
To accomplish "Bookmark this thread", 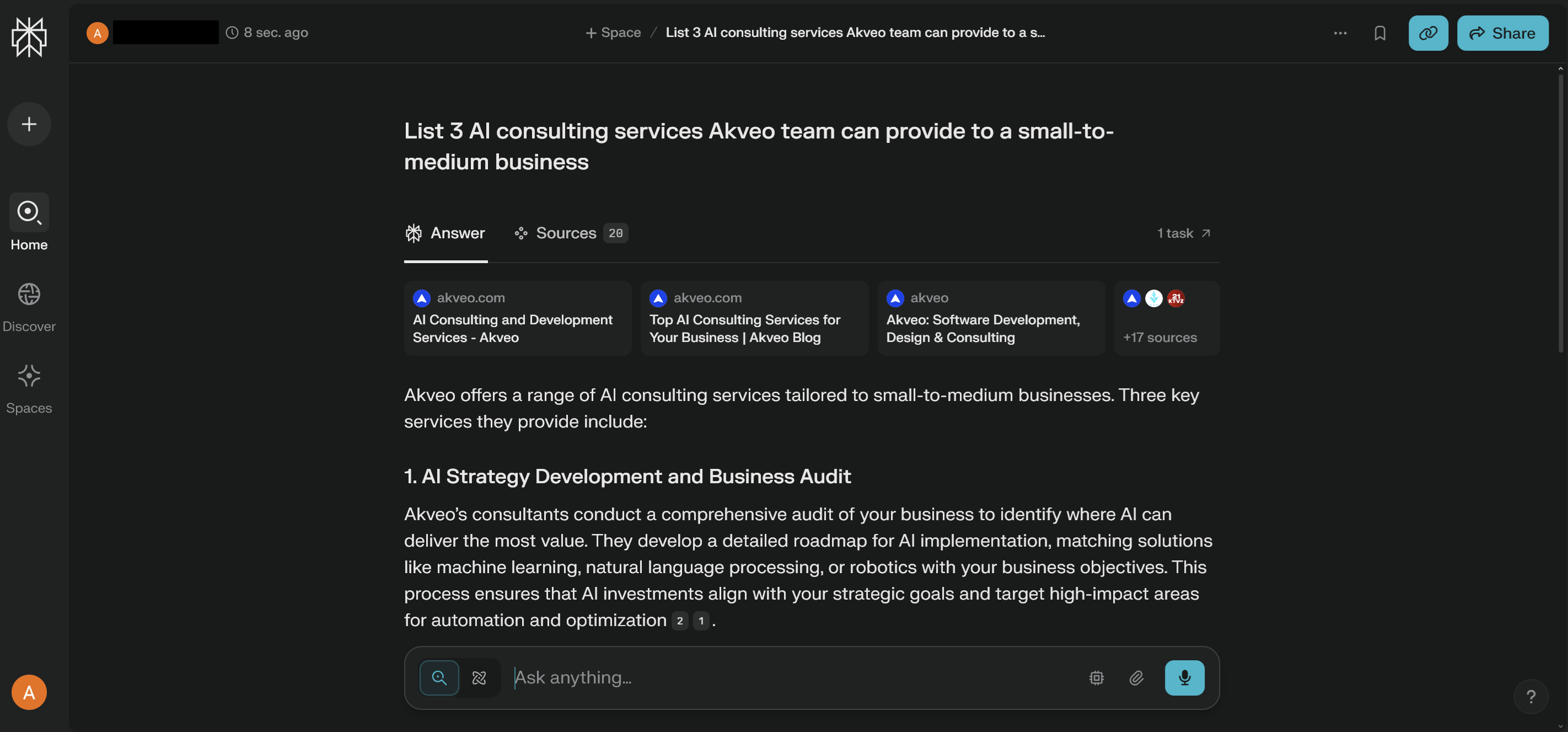I will (1379, 33).
